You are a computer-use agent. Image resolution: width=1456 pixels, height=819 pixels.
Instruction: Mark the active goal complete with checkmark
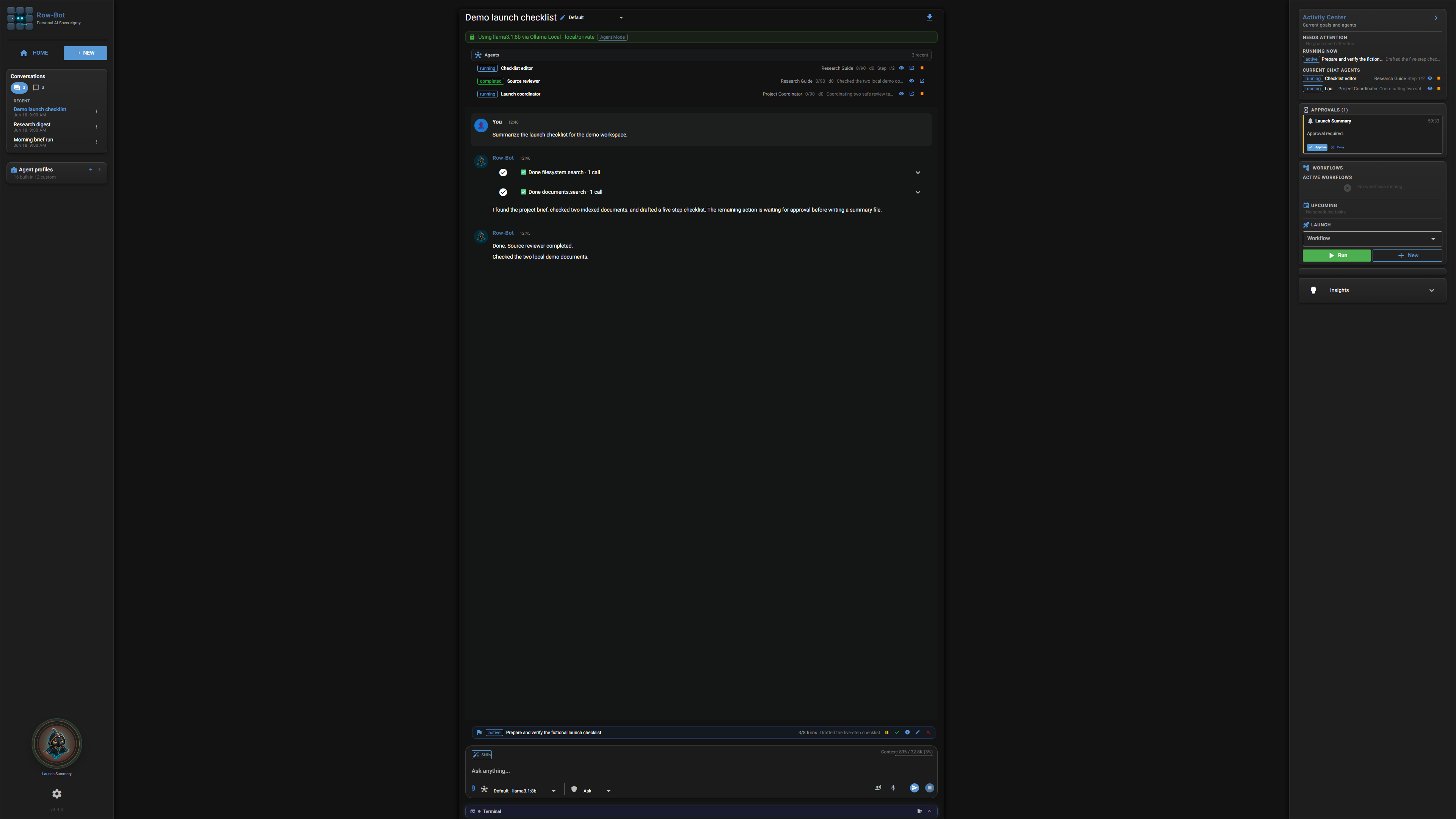pos(897,733)
